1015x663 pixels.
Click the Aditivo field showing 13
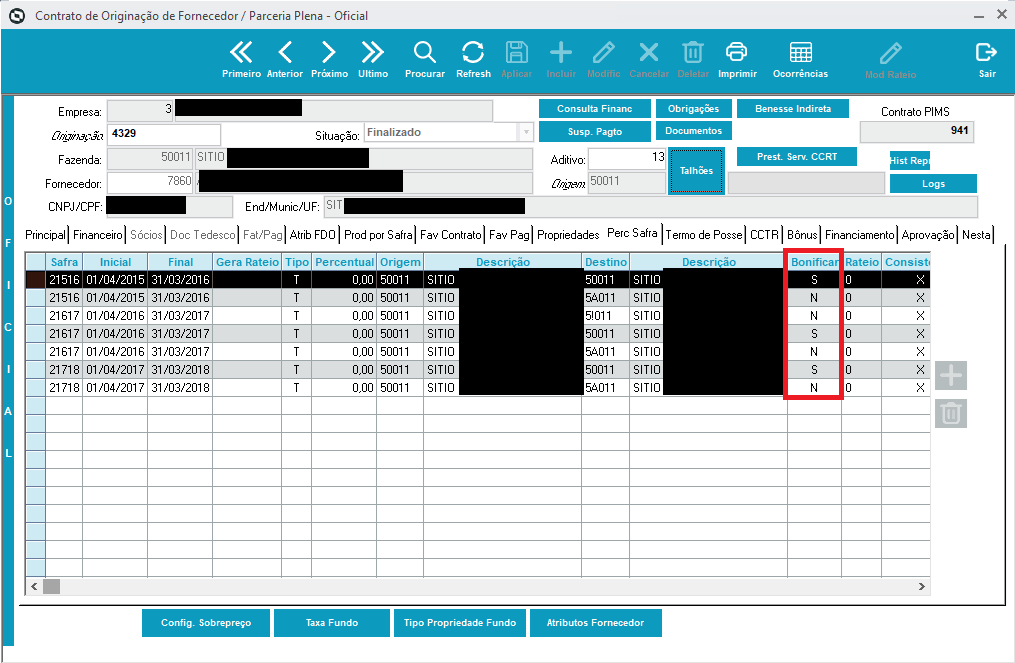(x=627, y=157)
